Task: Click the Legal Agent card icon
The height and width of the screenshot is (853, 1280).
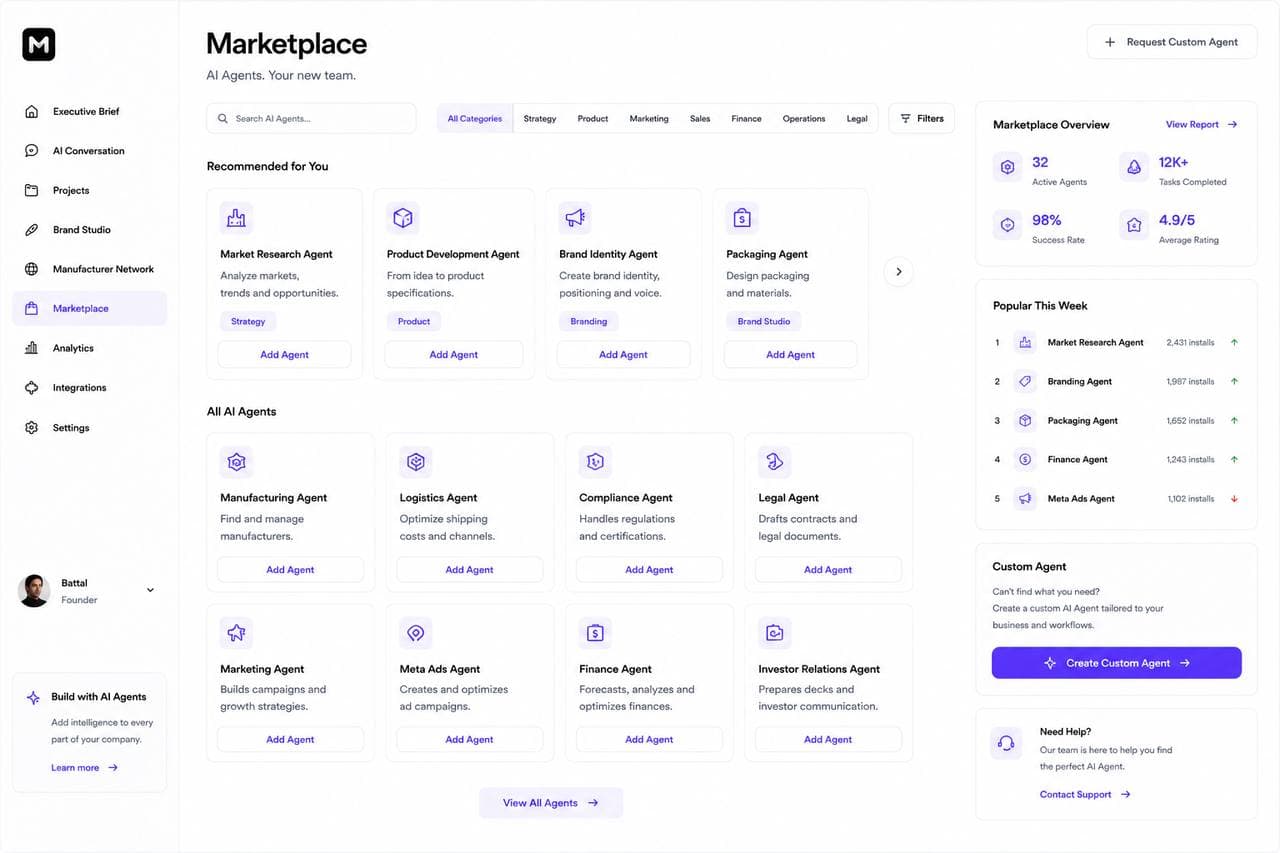Action: (x=774, y=462)
